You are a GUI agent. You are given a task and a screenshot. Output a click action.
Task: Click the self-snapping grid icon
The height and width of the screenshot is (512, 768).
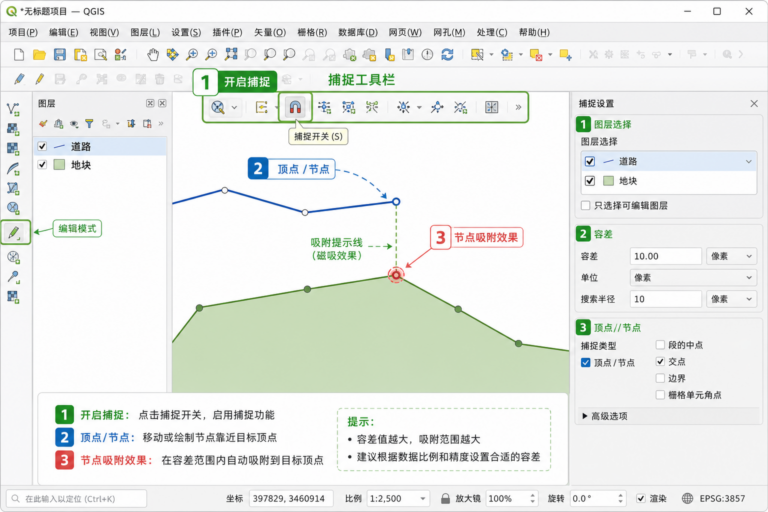click(x=491, y=107)
